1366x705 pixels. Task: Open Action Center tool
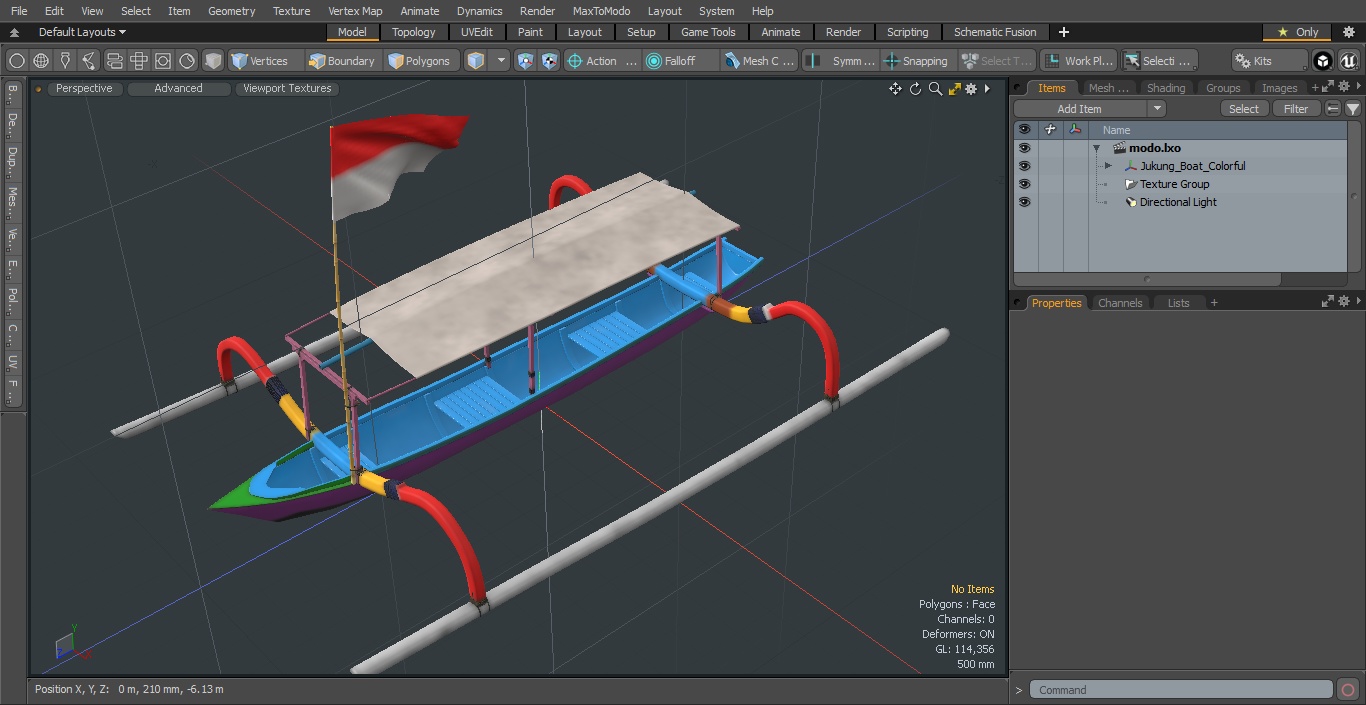(x=602, y=61)
